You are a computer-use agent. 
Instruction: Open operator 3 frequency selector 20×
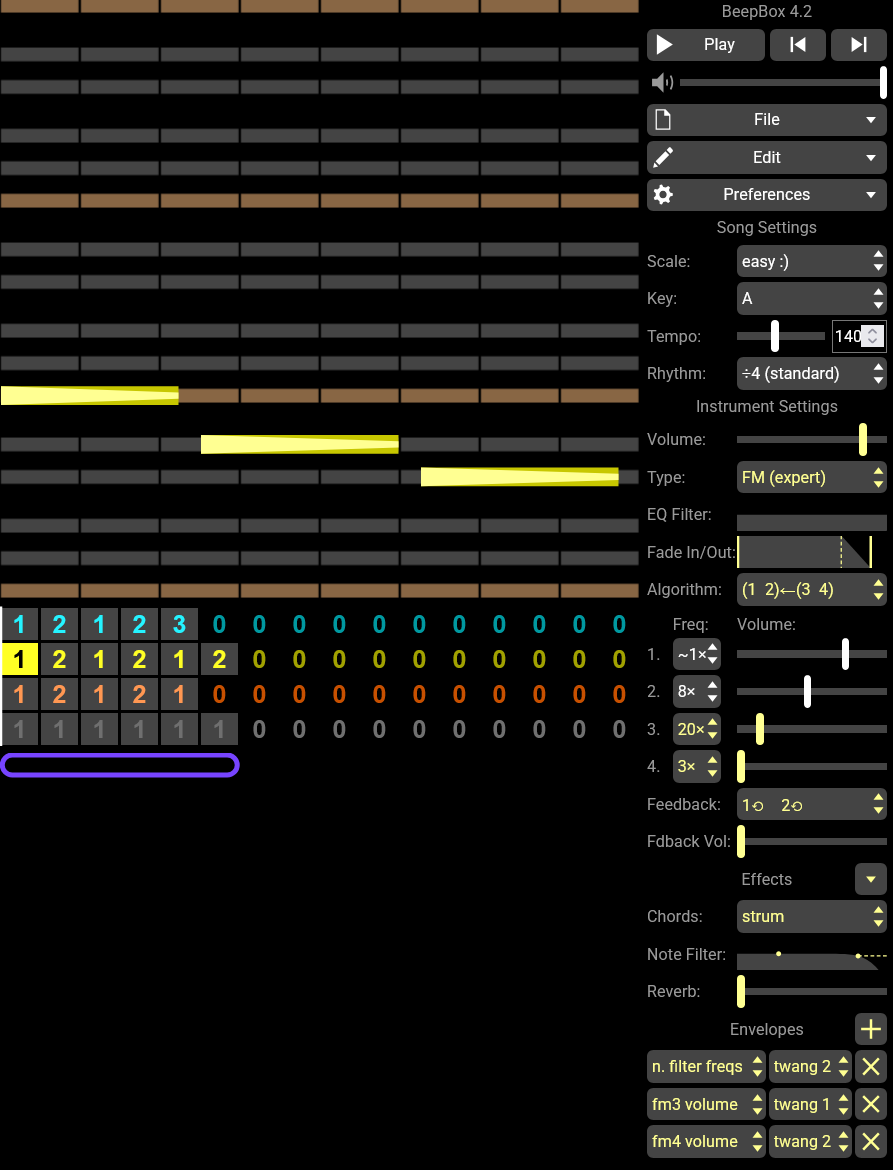697,729
